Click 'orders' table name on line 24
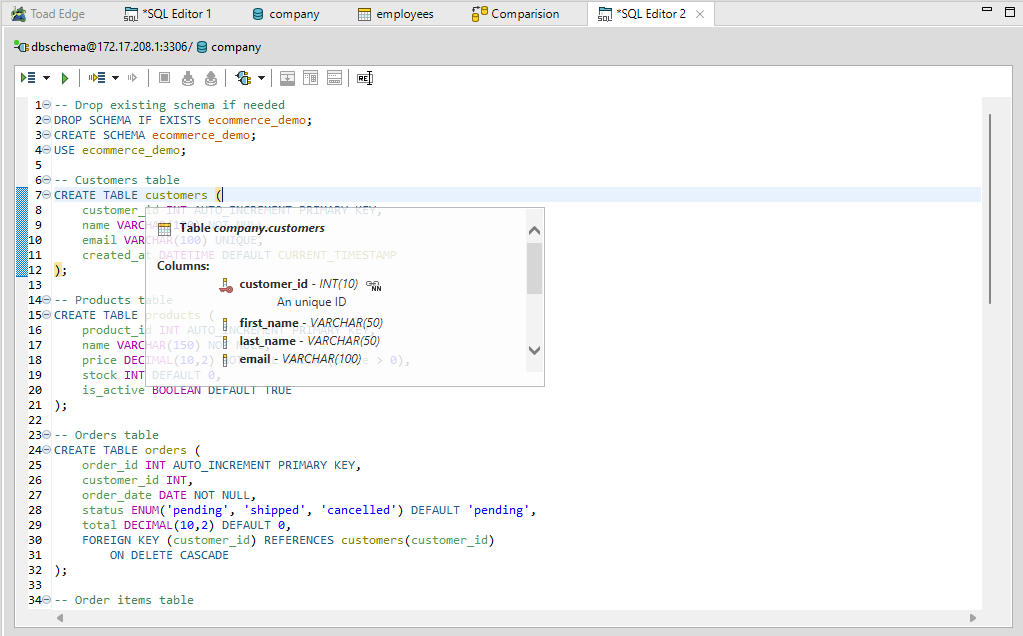The image size is (1023, 636). 166,450
